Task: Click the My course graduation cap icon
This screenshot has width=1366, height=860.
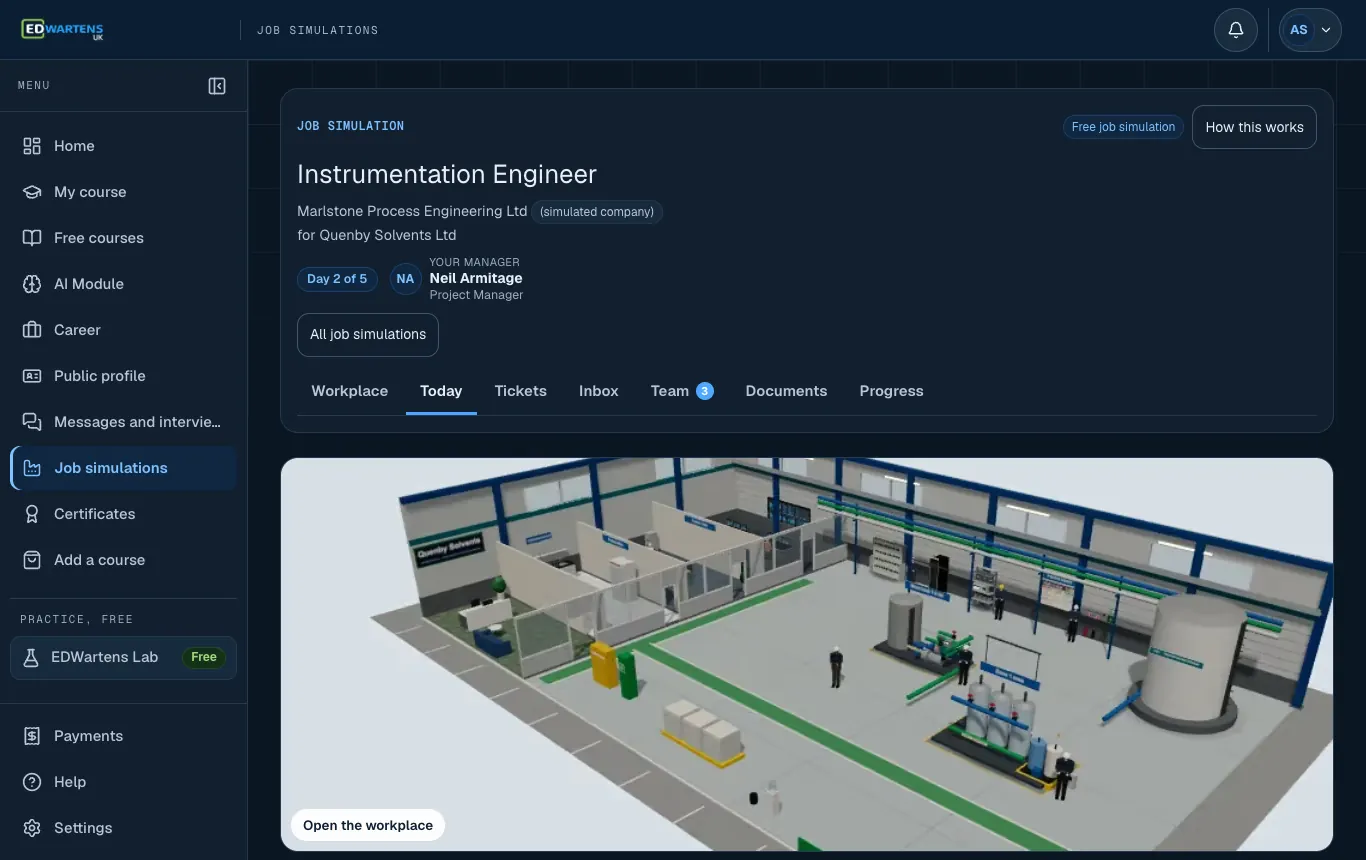Action: (x=32, y=192)
